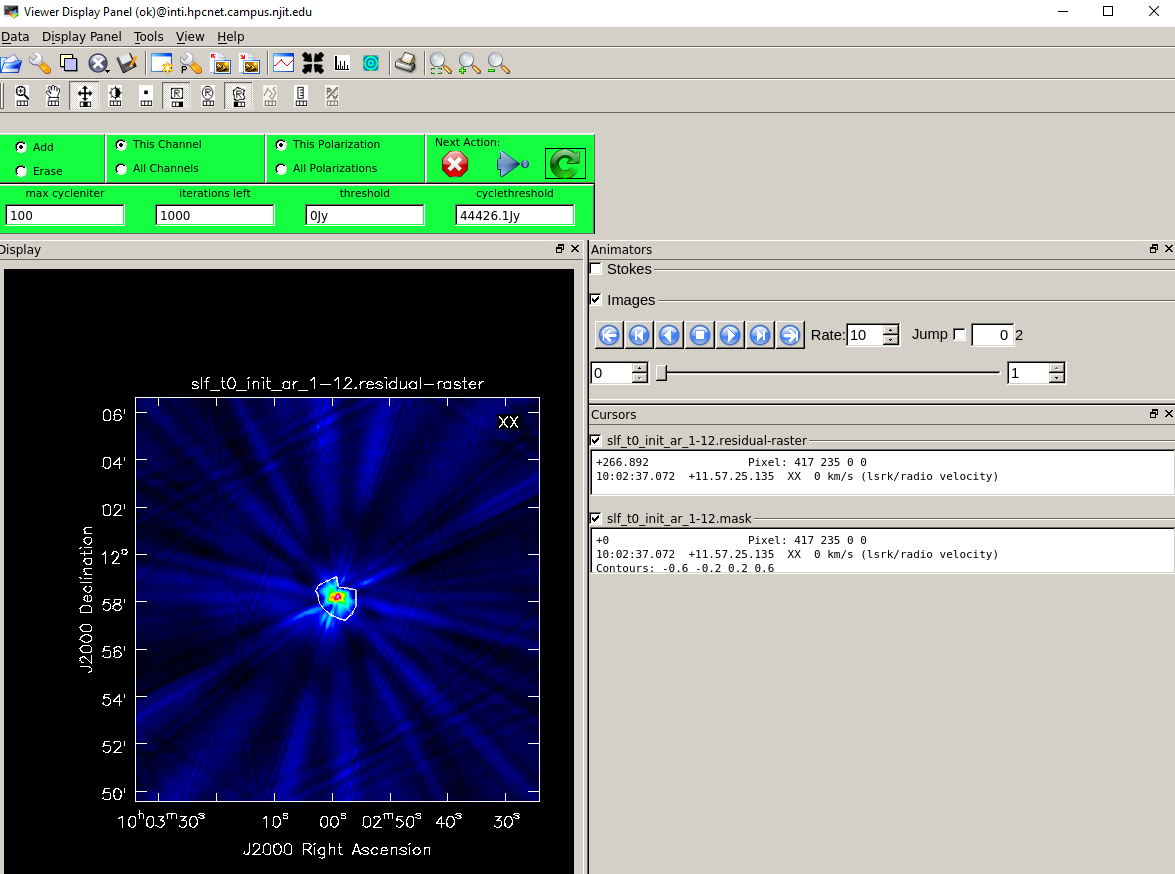Click the image frame slider track
Viewport: 1175px width, 874px height.
pos(828,373)
